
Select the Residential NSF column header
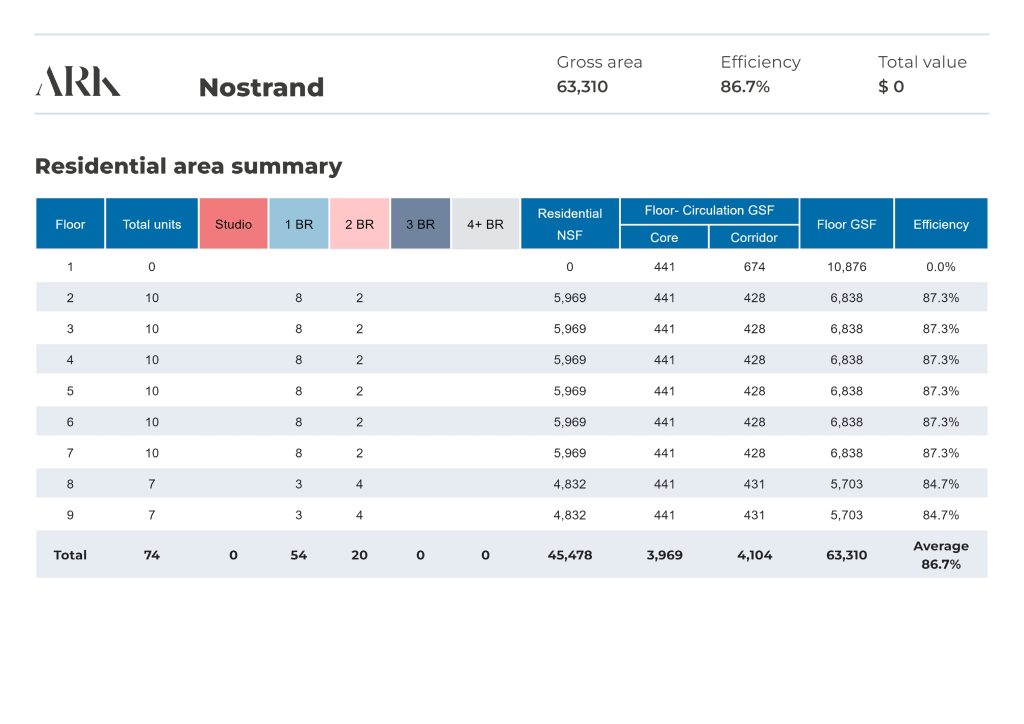pos(569,224)
